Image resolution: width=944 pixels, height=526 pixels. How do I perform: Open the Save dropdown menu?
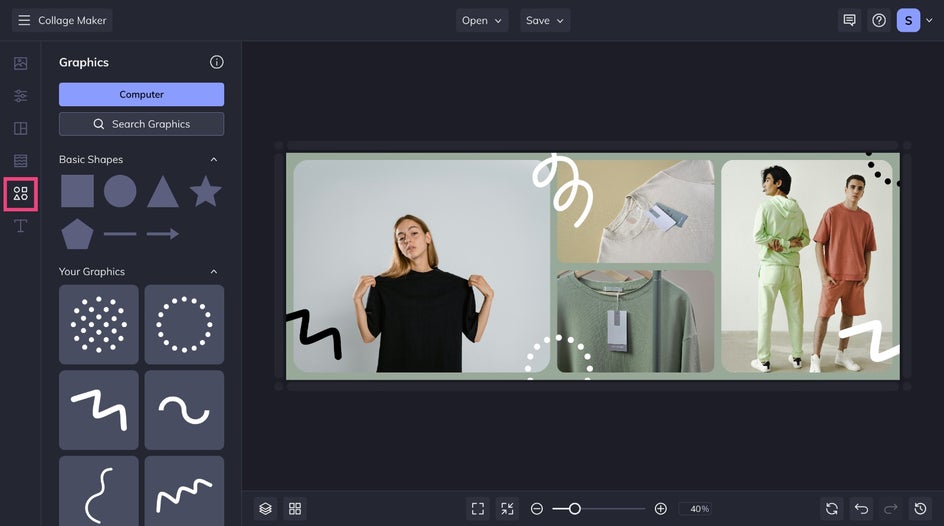tap(545, 20)
